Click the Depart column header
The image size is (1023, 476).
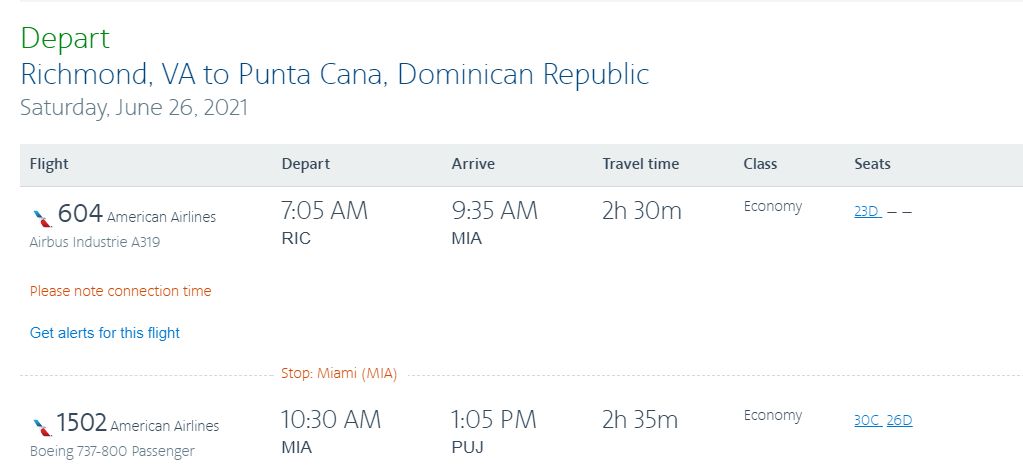coord(305,164)
